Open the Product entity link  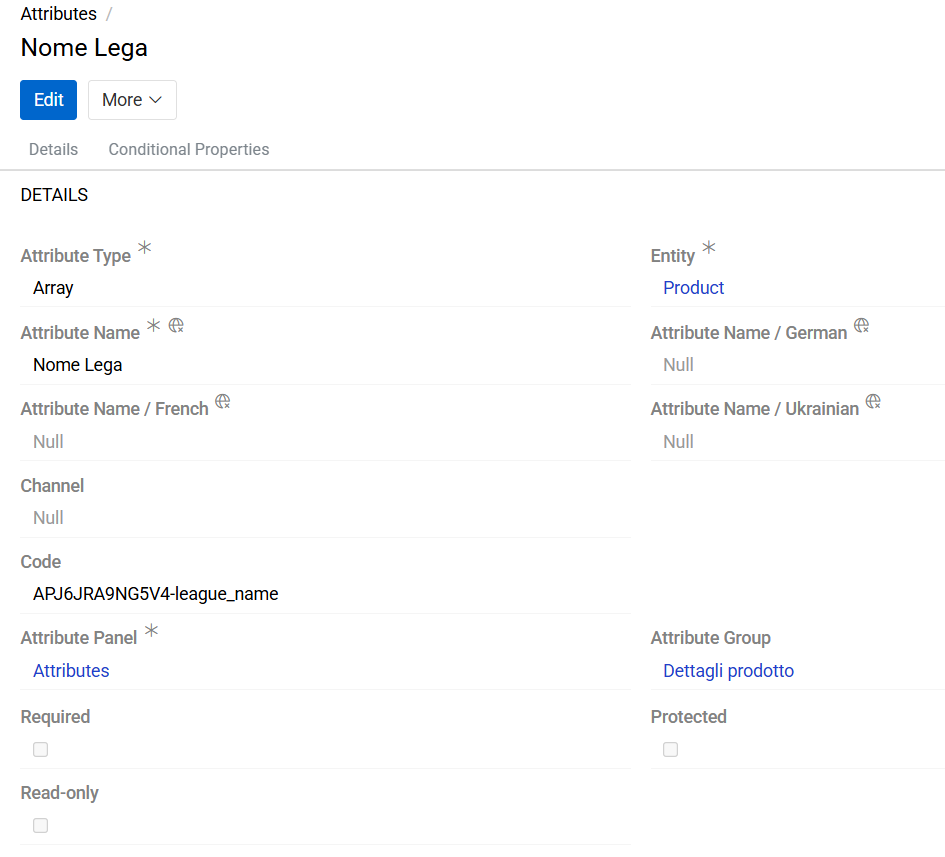pyautogui.click(x=693, y=288)
